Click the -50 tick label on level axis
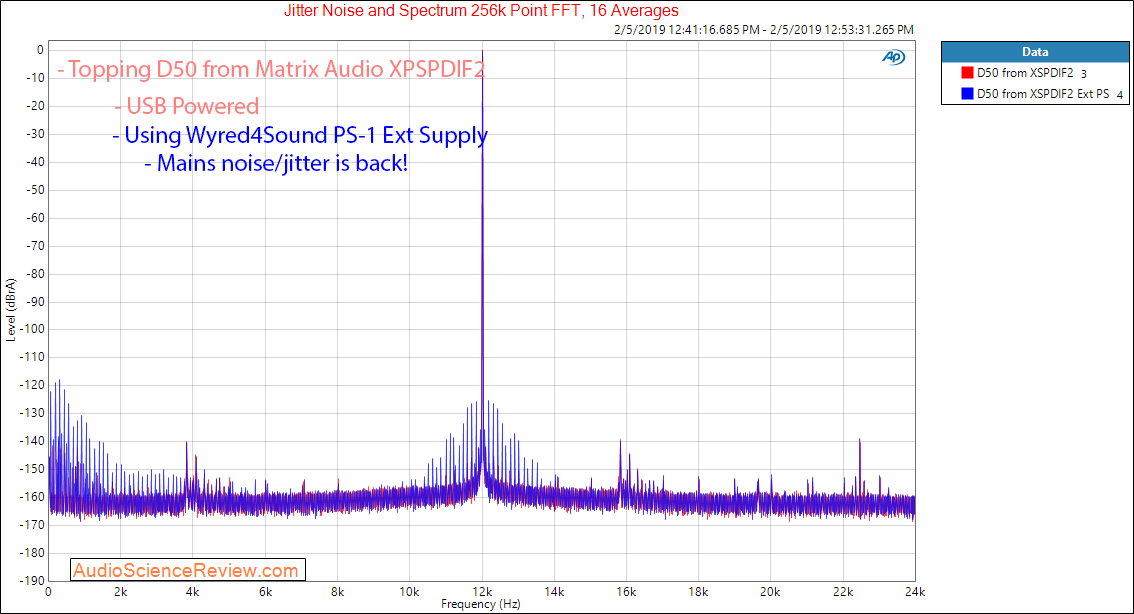 (34, 189)
